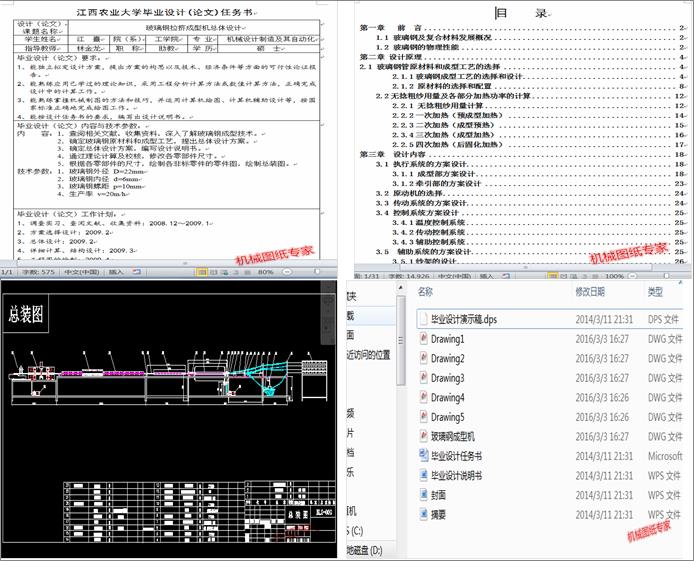This screenshot has width=694, height=561.
Task: Toggle 插入 insert mode in right Word window
Action: coord(486,276)
